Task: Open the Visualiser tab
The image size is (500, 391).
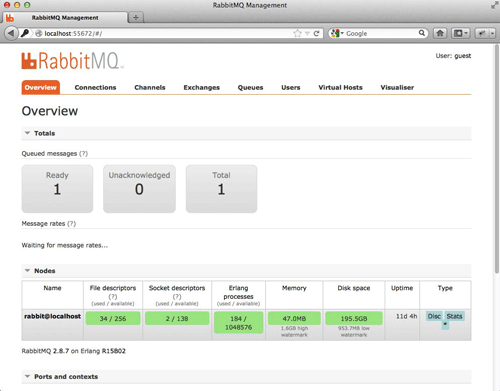Action: tap(397, 87)
